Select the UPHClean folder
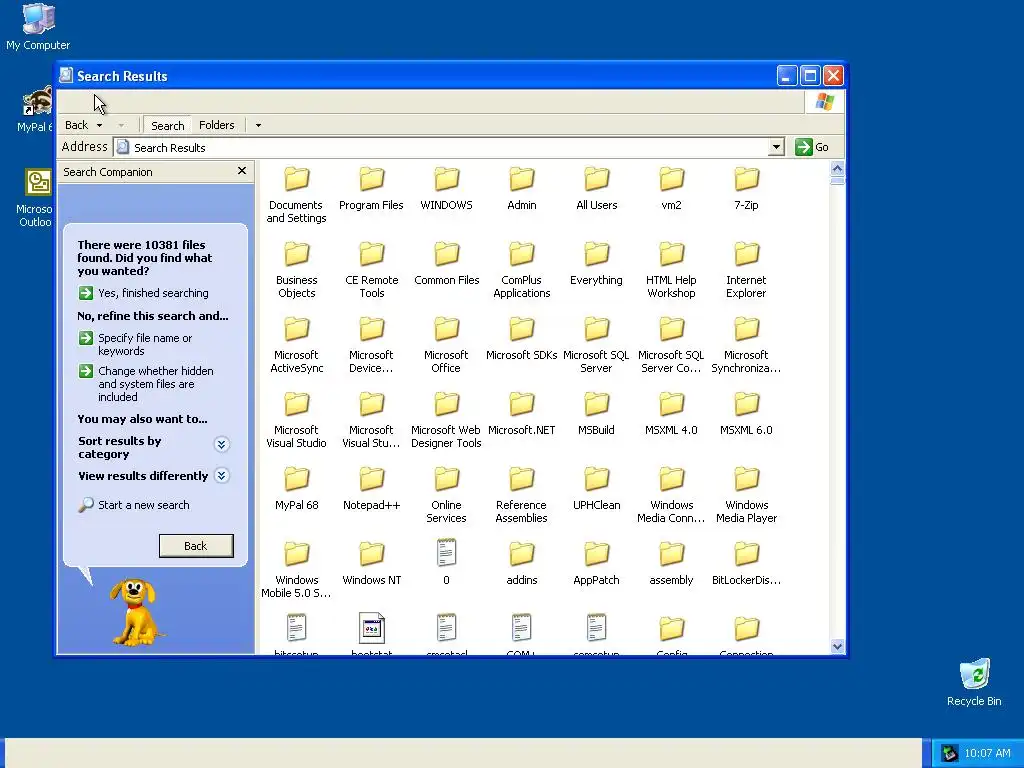 (597, 488)
